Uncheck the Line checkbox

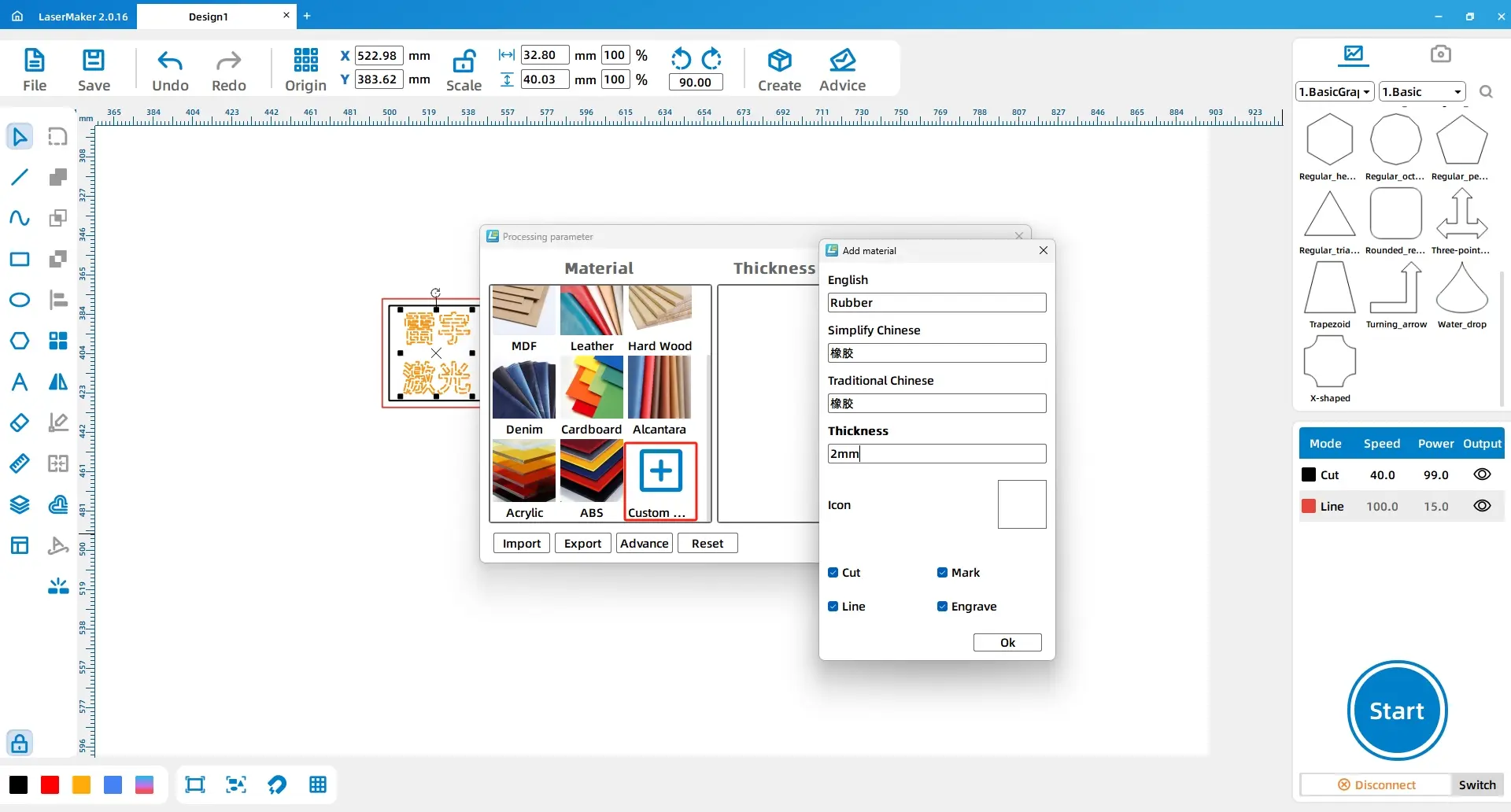pos(833,607)
